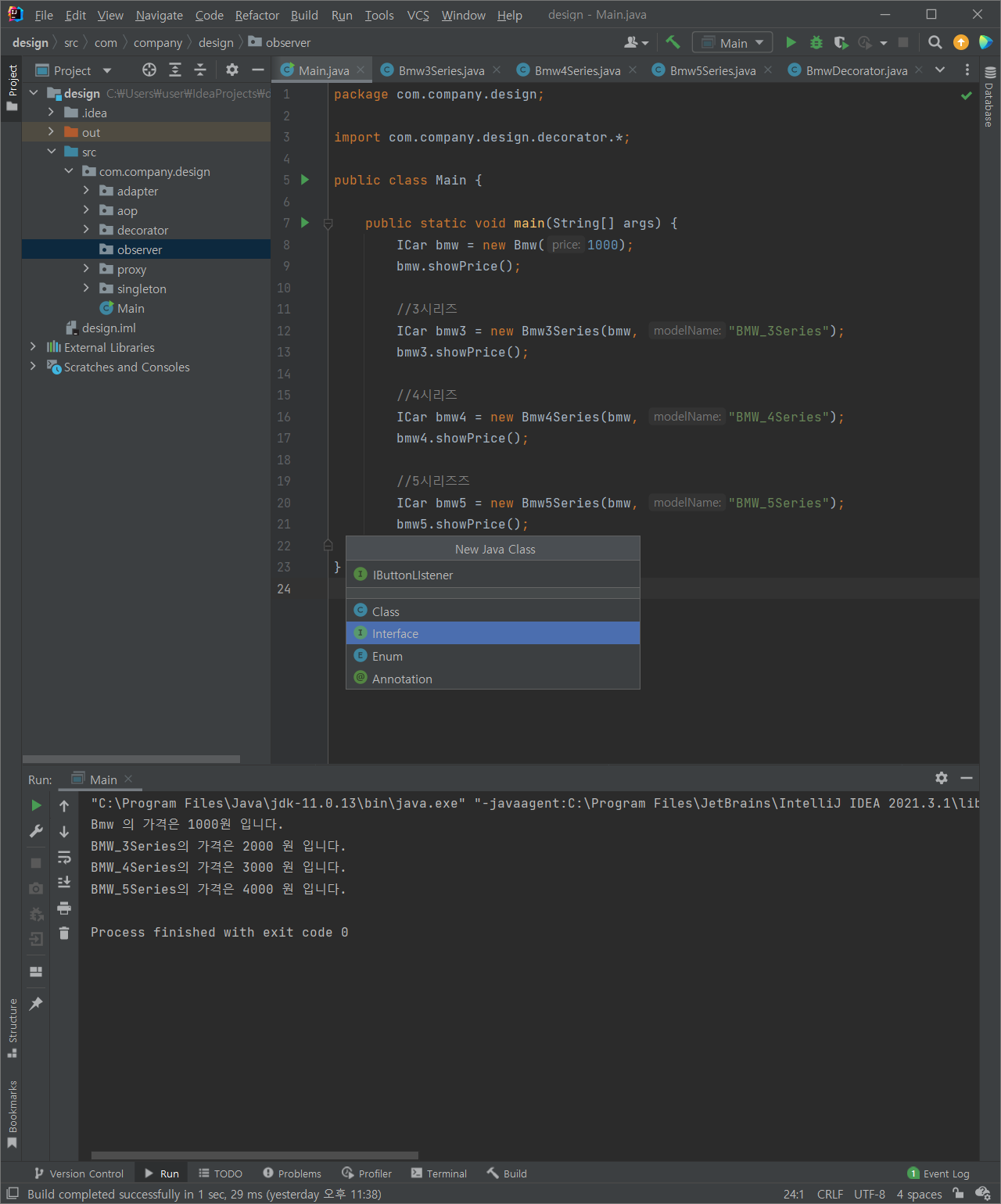Open Run tool window gear options
Screen dimensions: 1001x1204
click(x=942, y=778)
